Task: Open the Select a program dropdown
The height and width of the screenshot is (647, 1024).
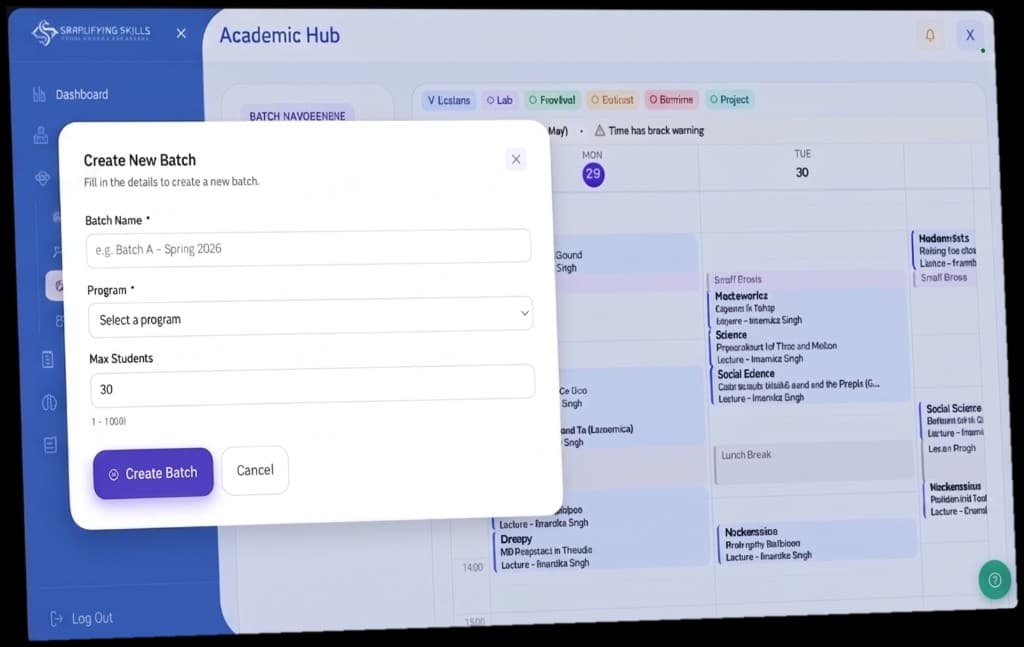Action: pos(310,317)
